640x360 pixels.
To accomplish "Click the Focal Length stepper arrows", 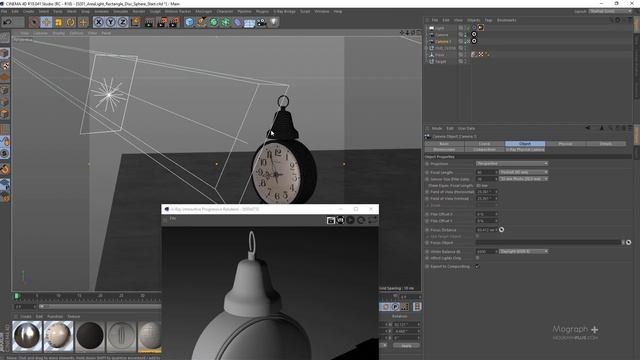I will click(497, 172).
